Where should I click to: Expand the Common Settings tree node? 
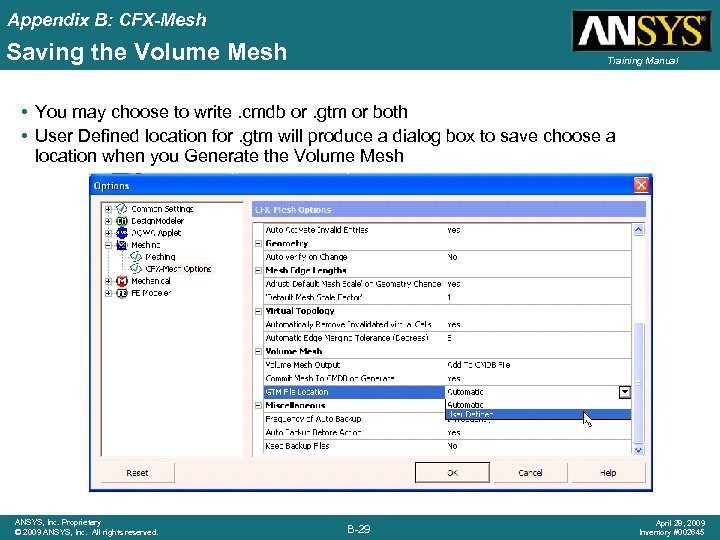pyautogui.click(x=108, y=209)
